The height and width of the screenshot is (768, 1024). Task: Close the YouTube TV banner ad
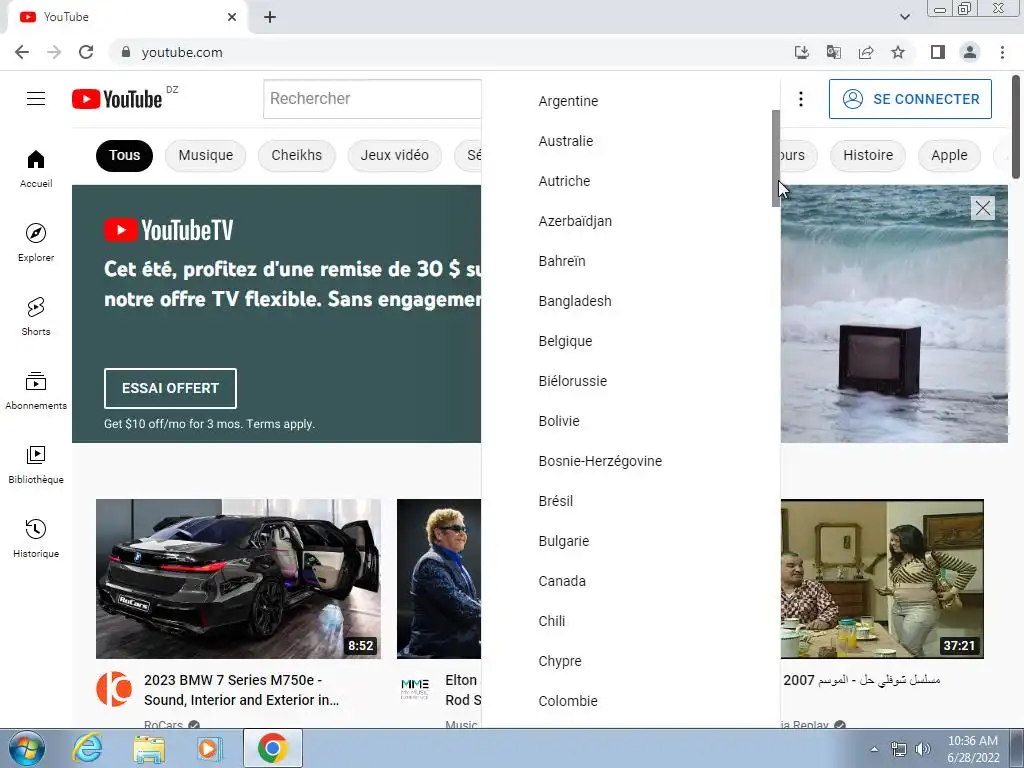[x=983, y=208]
